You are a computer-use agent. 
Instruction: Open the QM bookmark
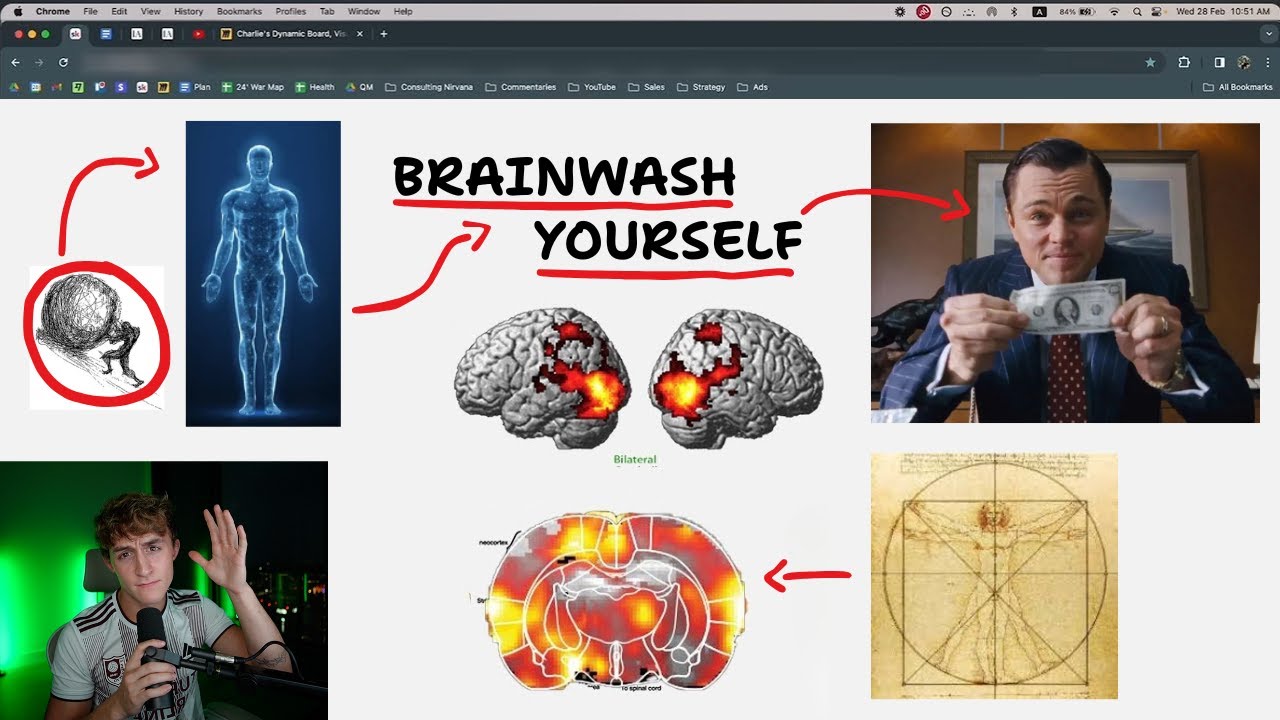(359, 87)
